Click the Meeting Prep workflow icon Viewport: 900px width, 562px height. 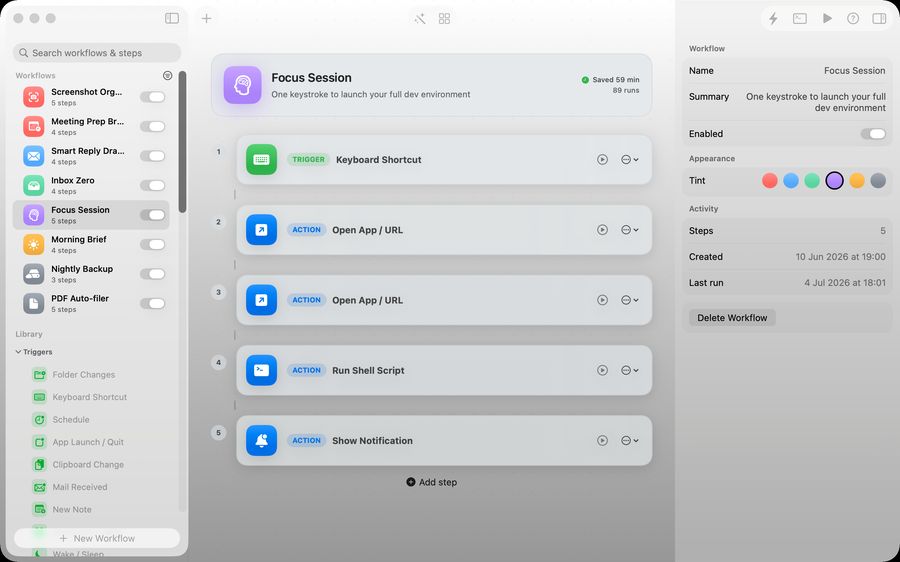pos(34,126)
